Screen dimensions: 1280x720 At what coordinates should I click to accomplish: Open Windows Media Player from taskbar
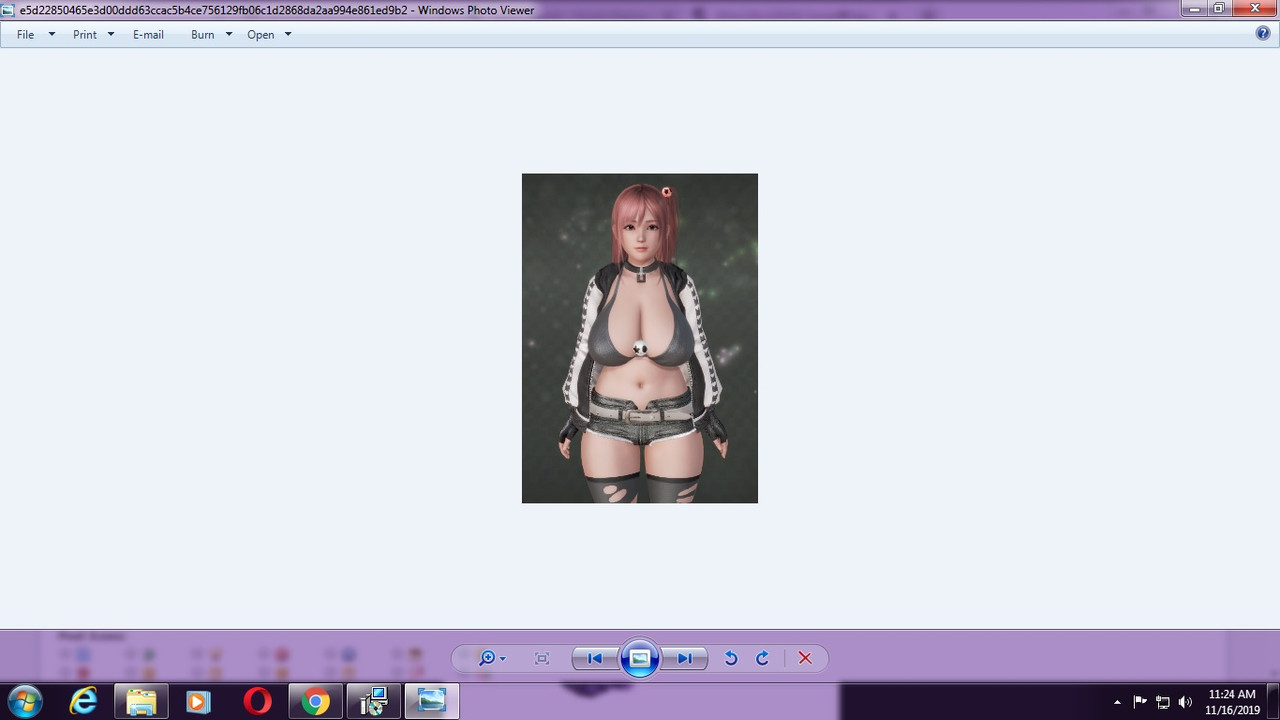[x=198, y=702]
